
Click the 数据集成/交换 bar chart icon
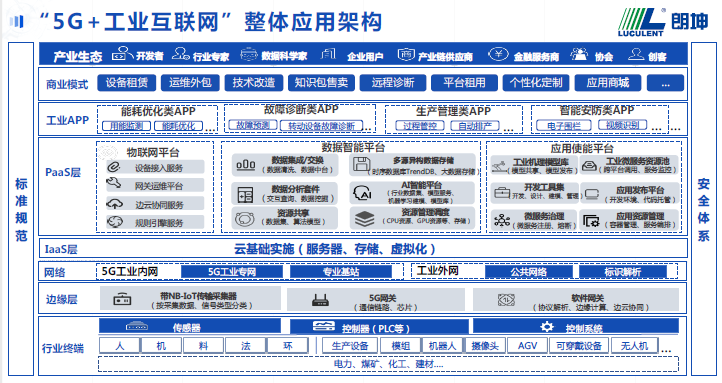tap(245, 165)
